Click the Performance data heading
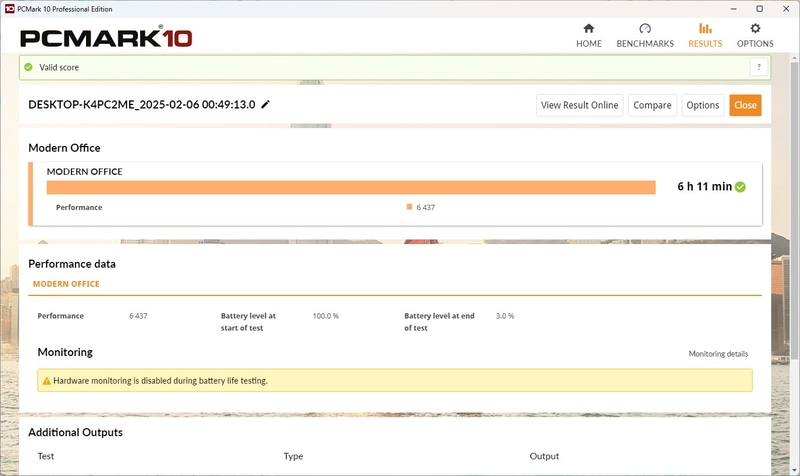800x476 pixels. tap(72, 264)
